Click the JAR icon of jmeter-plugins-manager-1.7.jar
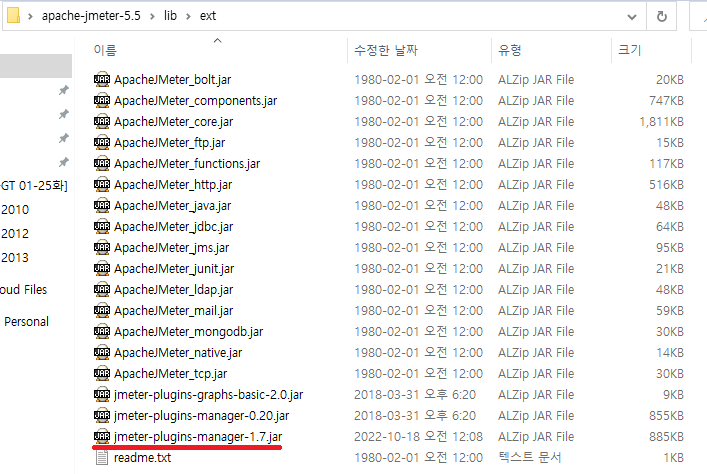Image resolution: width=707 pixels, height=474 pixels. click(x=102, y=436)
